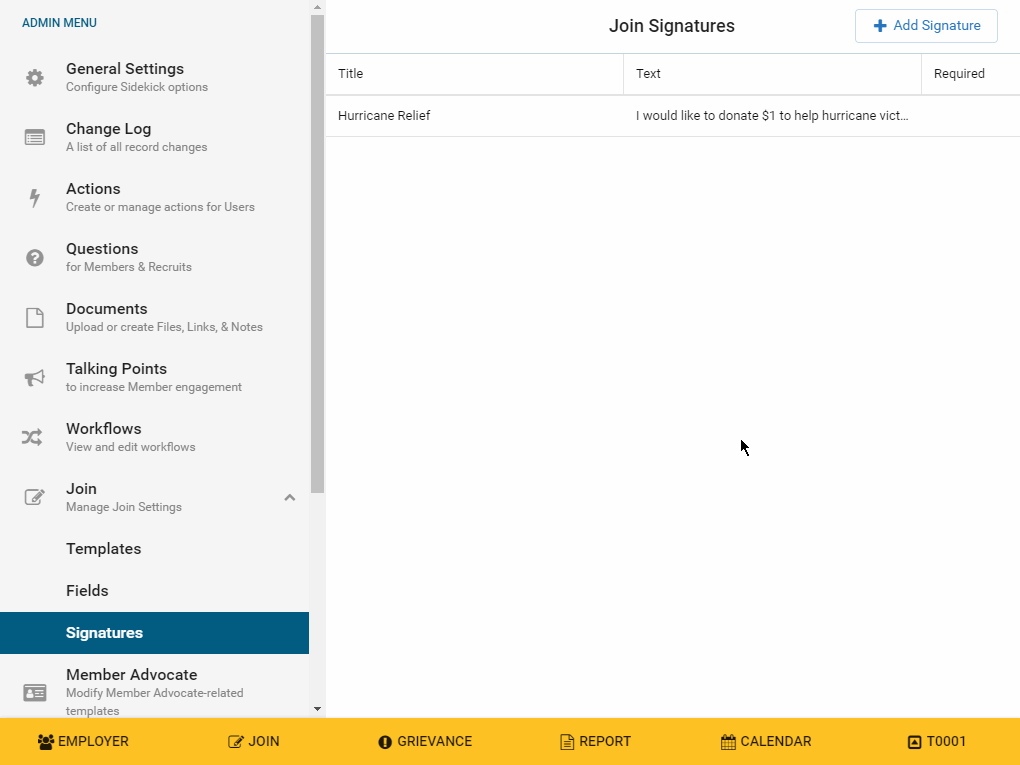
Task: Open Change Log via its list icon
Action: pyautogui.click(x=35, y=138)
